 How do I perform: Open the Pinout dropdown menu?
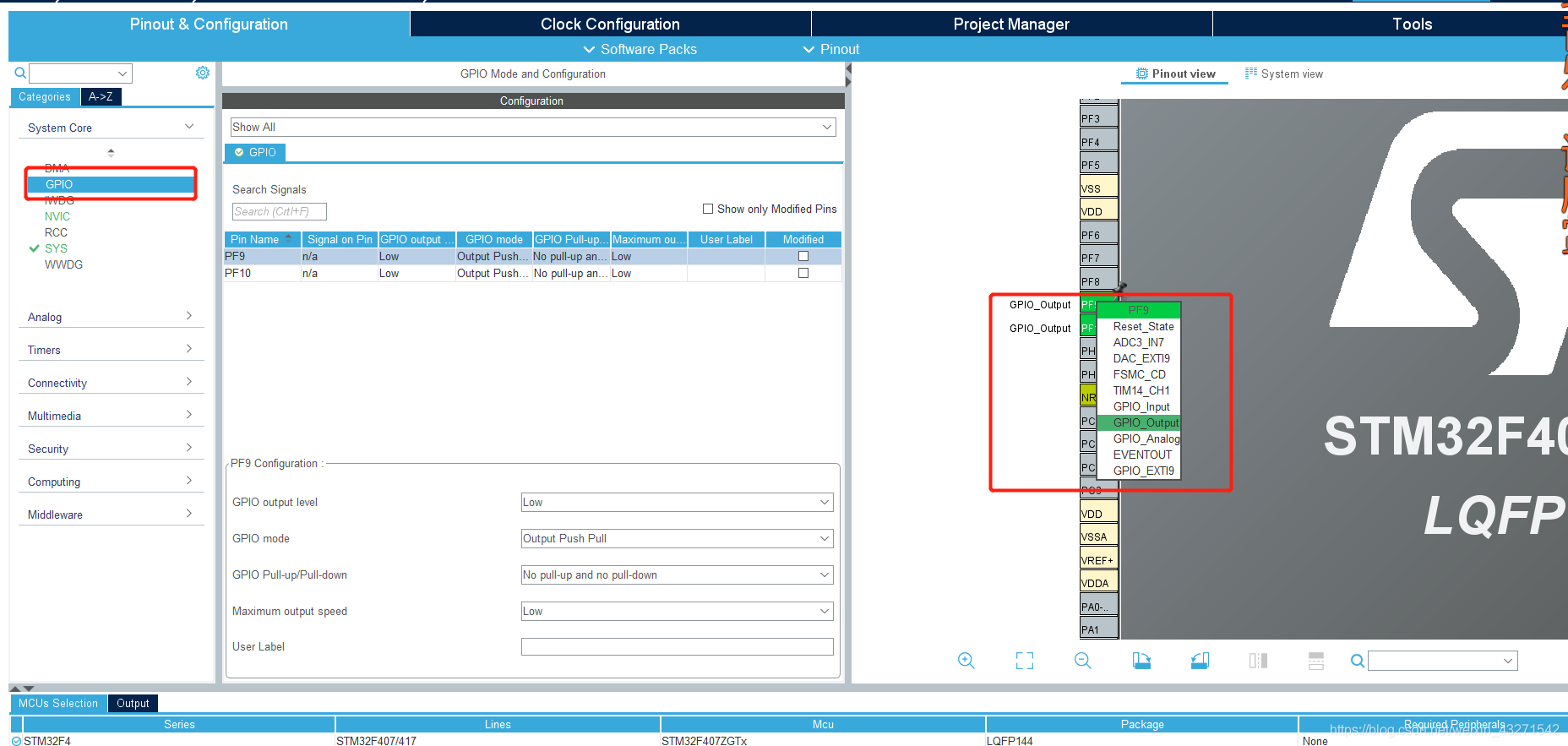pyautogui.click(x=831, y=49)
